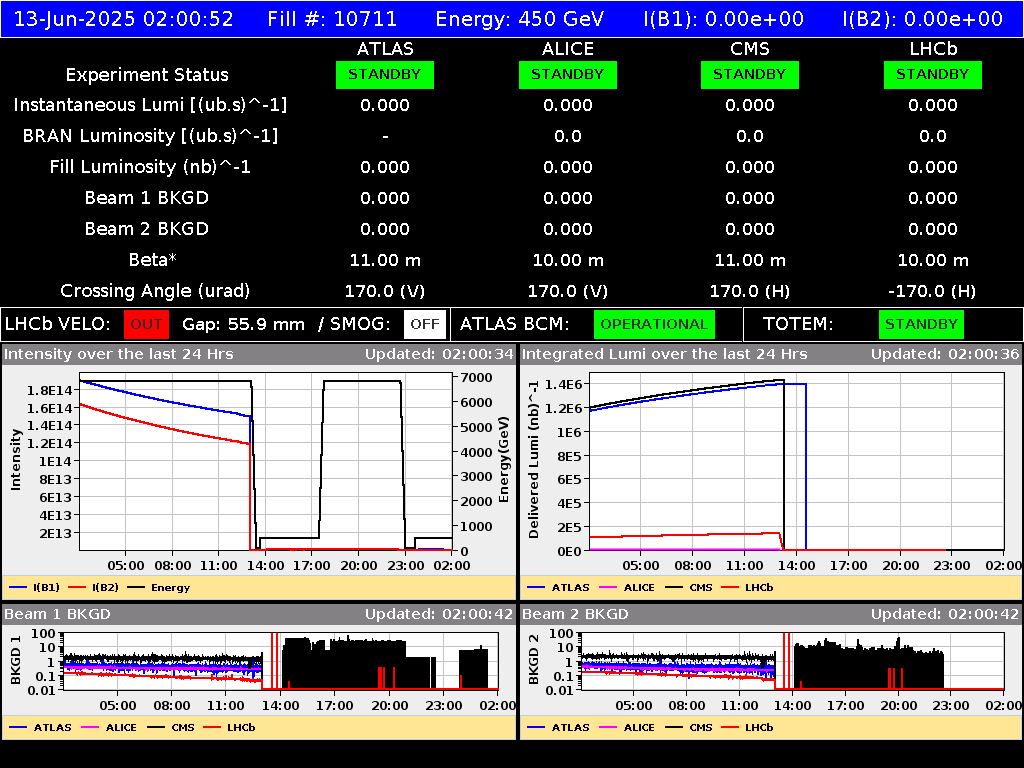Click the Beam 1 BKGD plot area
1024x768 pixels.
point(281,661)
